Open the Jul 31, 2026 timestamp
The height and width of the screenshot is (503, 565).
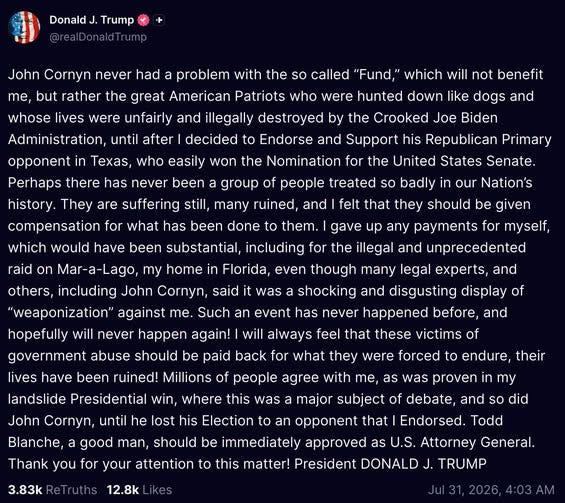[491, 490]
